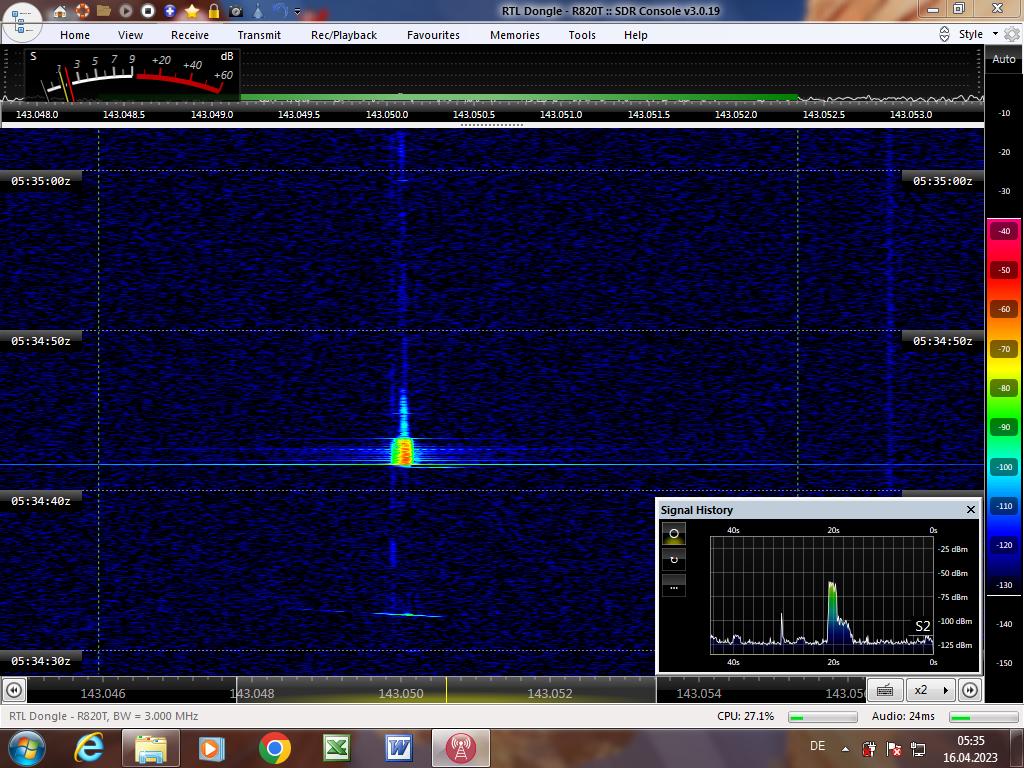The image size is (1024, 768).
Task: Open the Transmit ribbon tab
Action: pyautogui.click(x=259, y=35)
